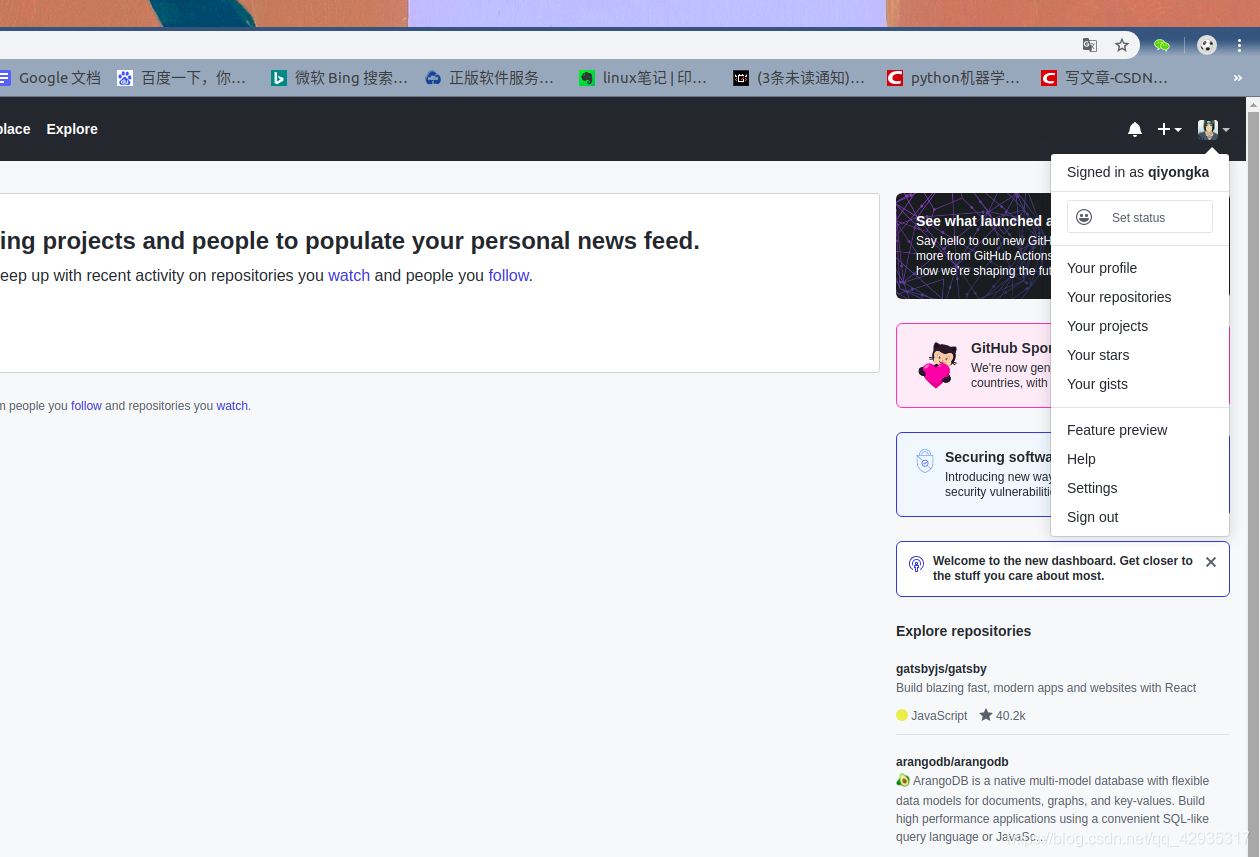Open the Securing software card
Image resolution: width=1260 pixels, height=857 pixels.
click(973, 474)
